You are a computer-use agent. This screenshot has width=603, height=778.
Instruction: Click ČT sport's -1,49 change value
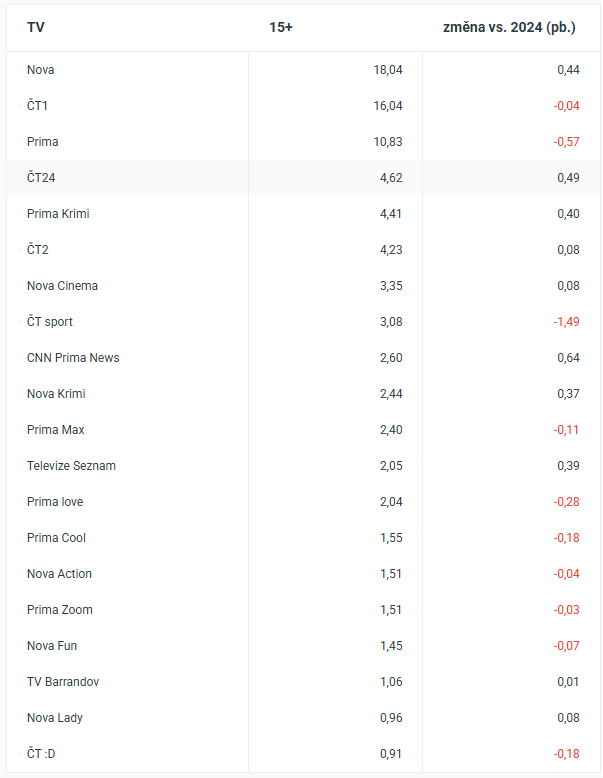tap(566, 322)
